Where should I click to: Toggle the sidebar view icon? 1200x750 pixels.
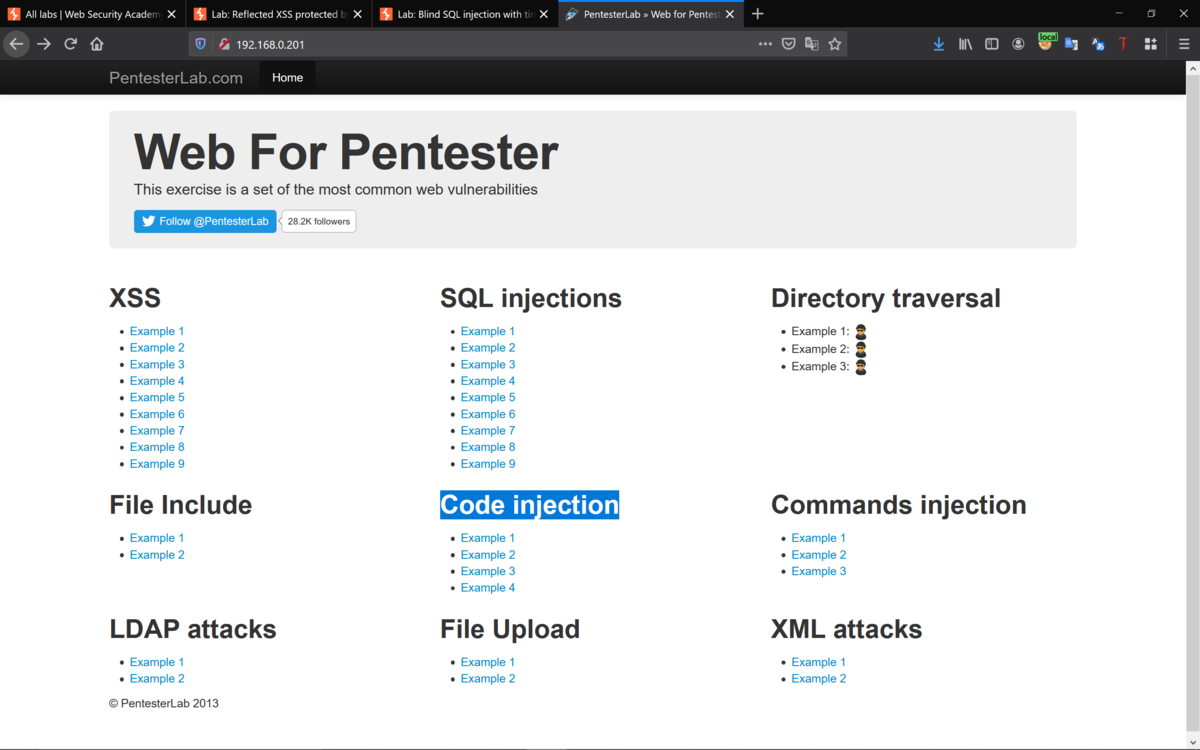point(992,44)
